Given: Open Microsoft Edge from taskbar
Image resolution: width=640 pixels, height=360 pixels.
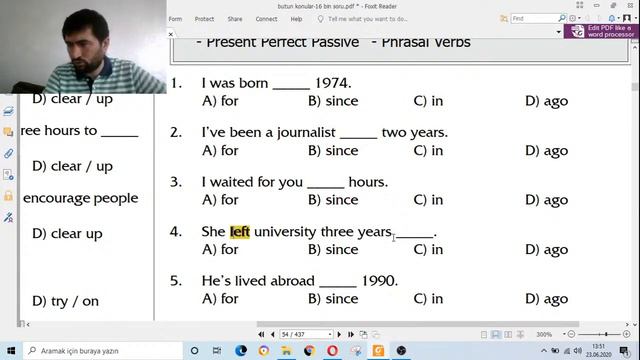Looking at the screenshot, I should [241, 351].
